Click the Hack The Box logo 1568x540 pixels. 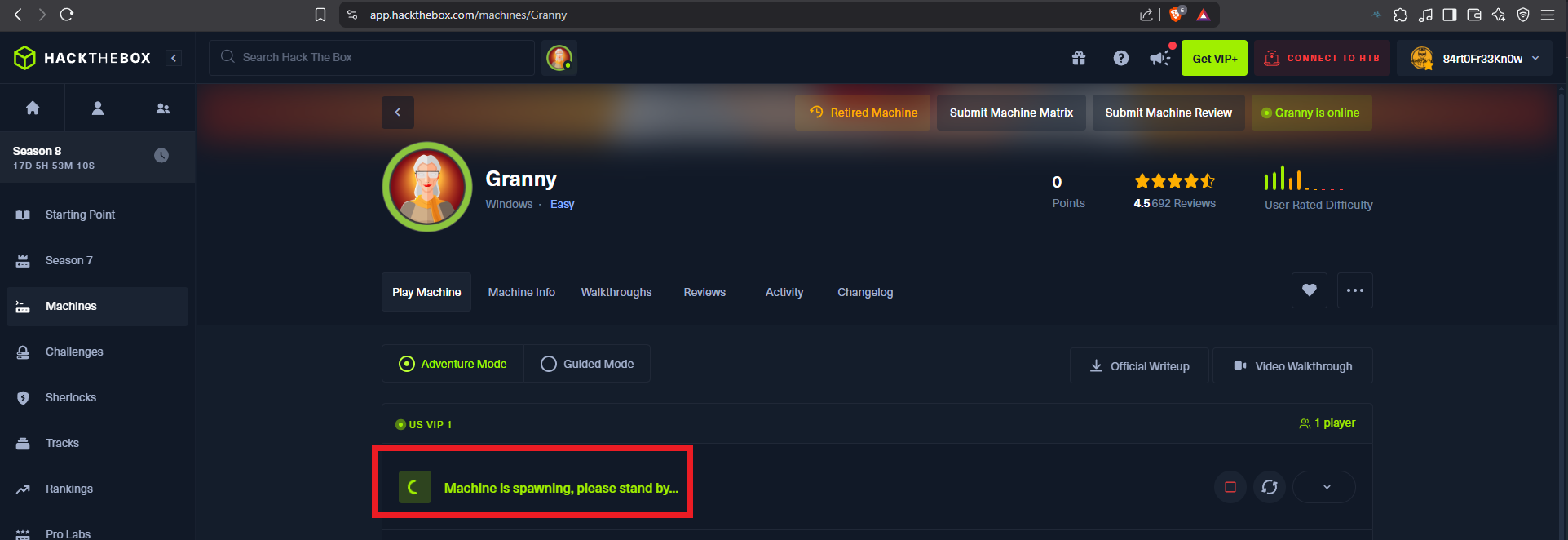(x=82, y=58)
